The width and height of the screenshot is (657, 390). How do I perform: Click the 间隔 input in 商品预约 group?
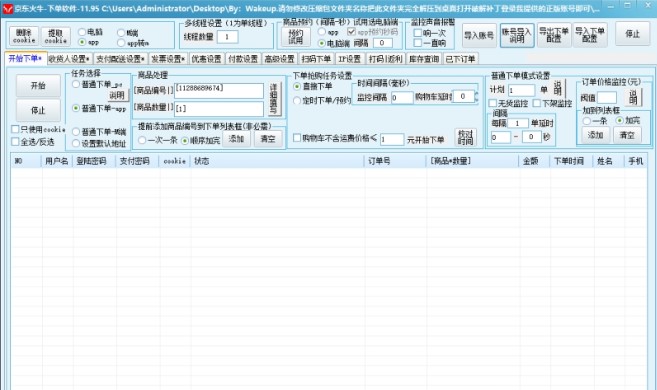pyautogui.click(x=382, y=43)
